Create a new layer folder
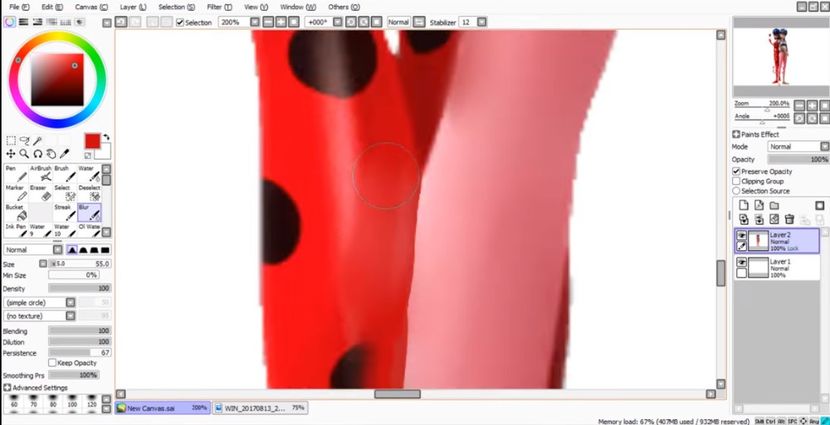830x425 pixels. pos(774,205)
